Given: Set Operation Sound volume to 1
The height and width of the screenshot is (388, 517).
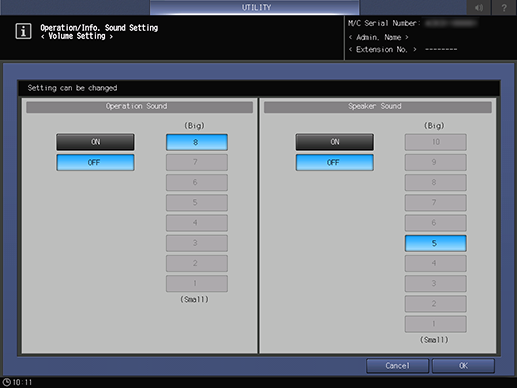Looking at the screenshot, I should tap(197, 284).
